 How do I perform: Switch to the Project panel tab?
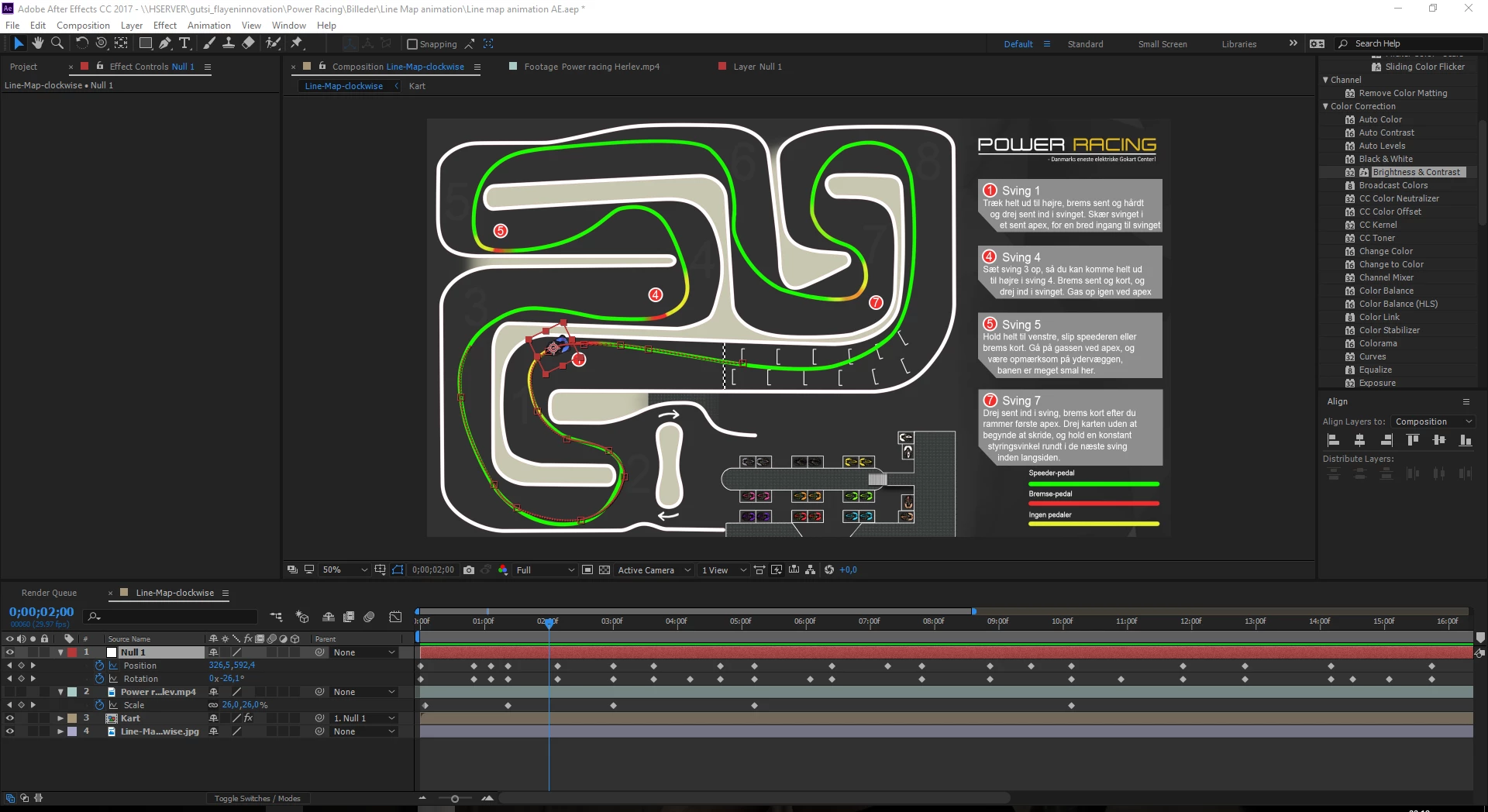pyautogui.click(x=23, y=67)
